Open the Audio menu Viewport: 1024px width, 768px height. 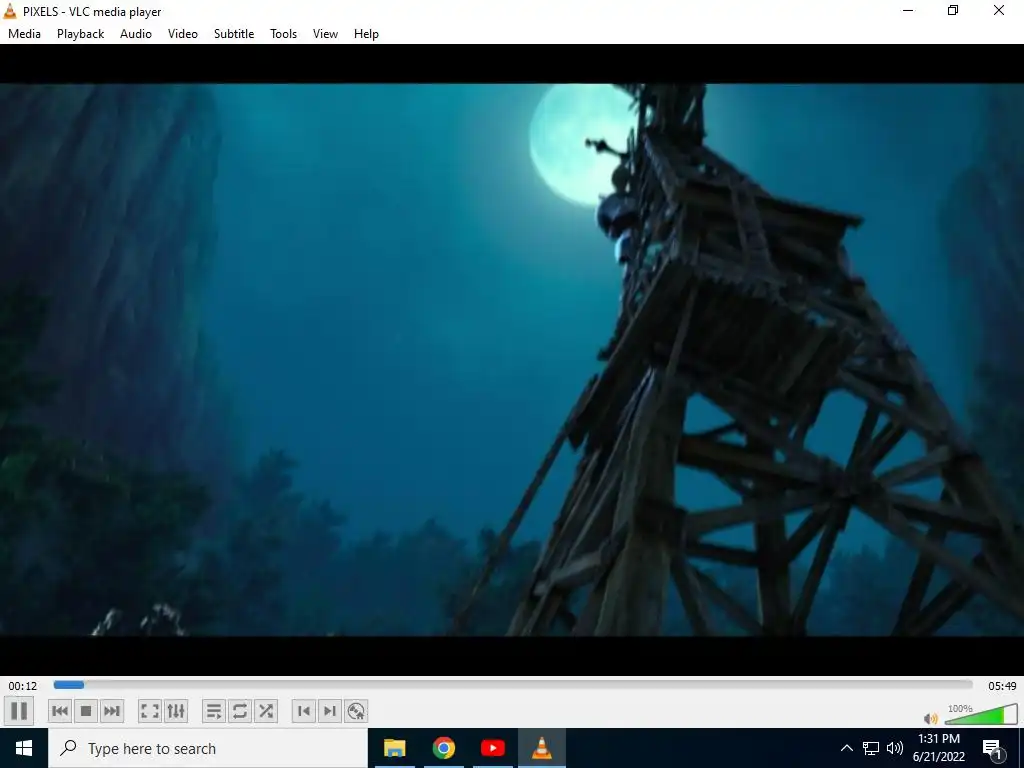click(x=136, y=34)
